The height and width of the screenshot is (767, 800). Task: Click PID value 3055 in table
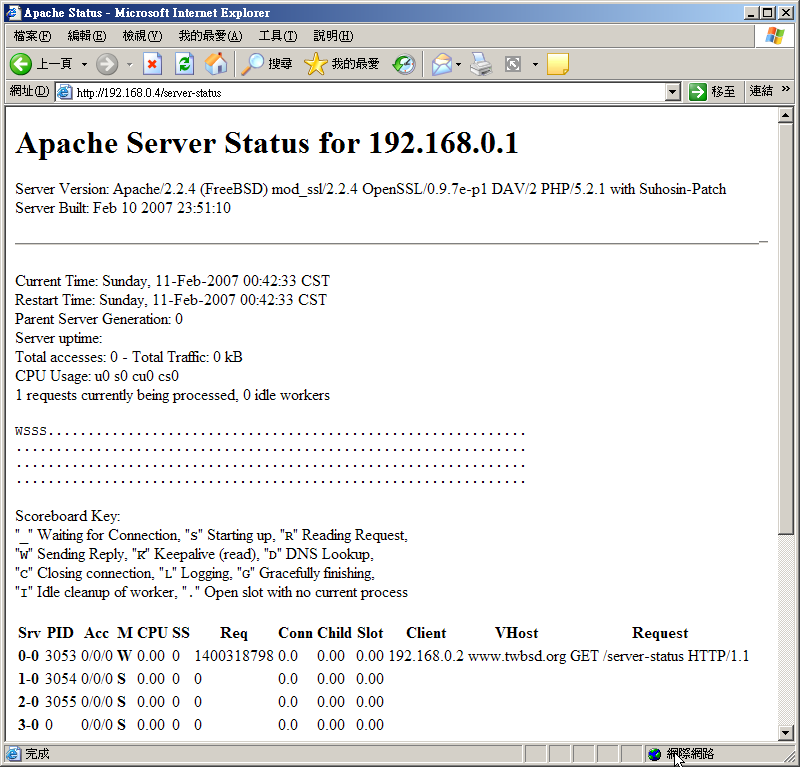point(60,702)
